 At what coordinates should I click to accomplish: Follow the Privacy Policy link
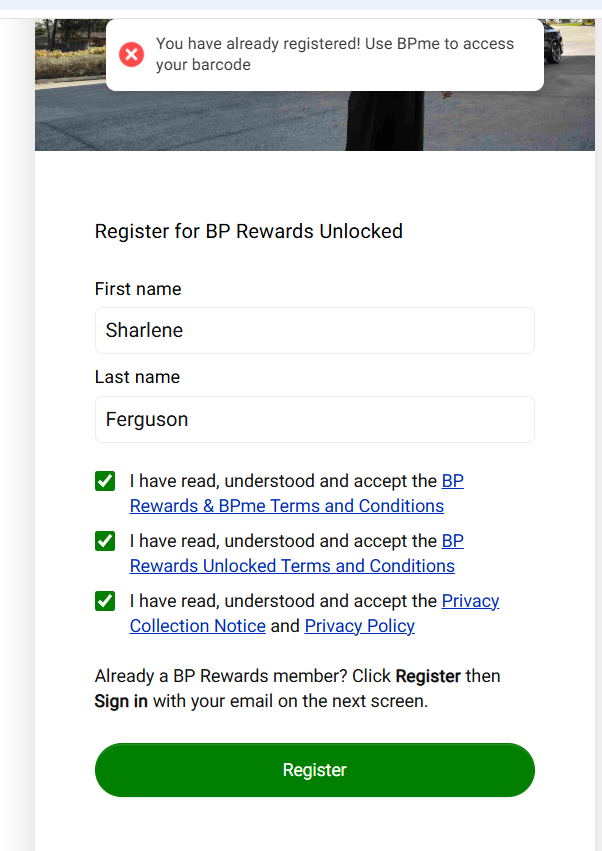359,626
